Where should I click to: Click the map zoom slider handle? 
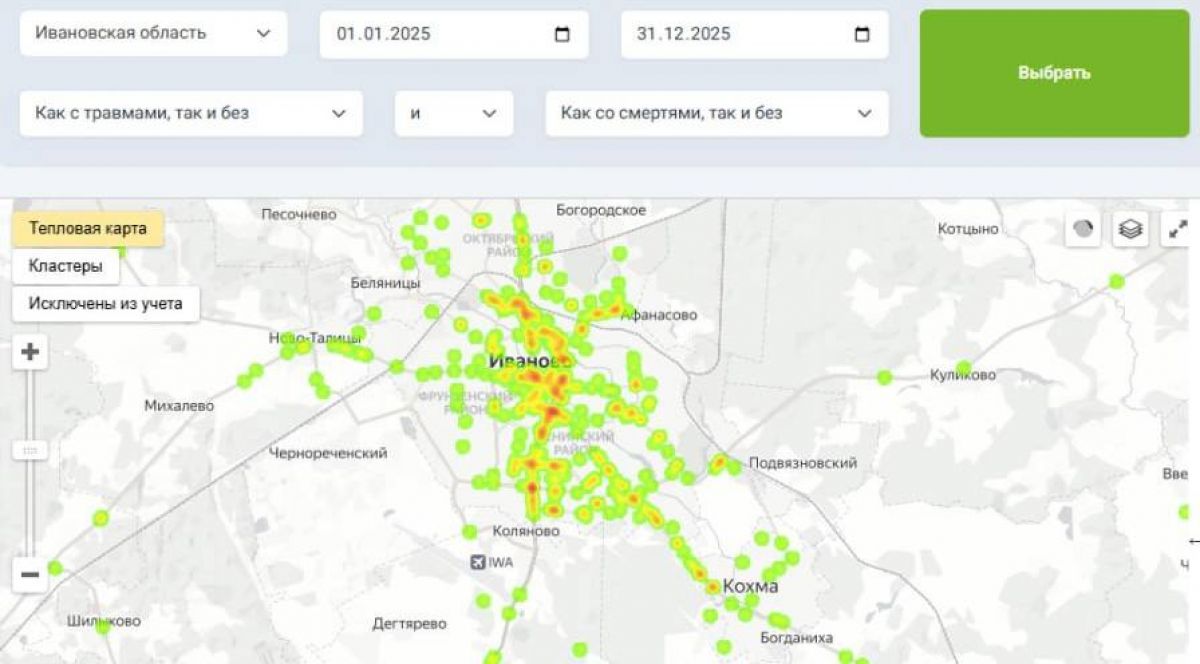tap(30, 451)
